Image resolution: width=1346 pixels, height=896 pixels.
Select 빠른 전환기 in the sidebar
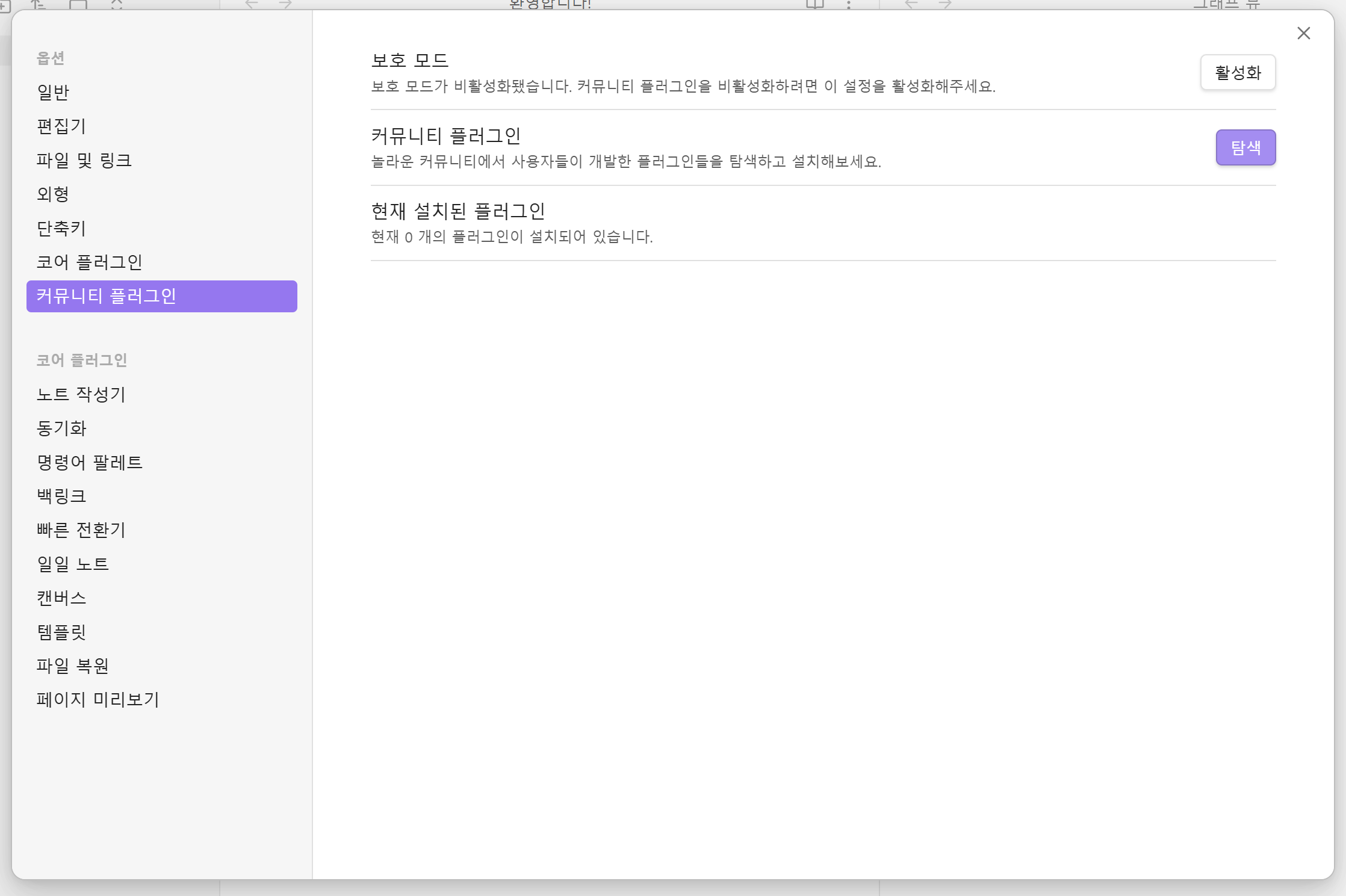(81, 530)
